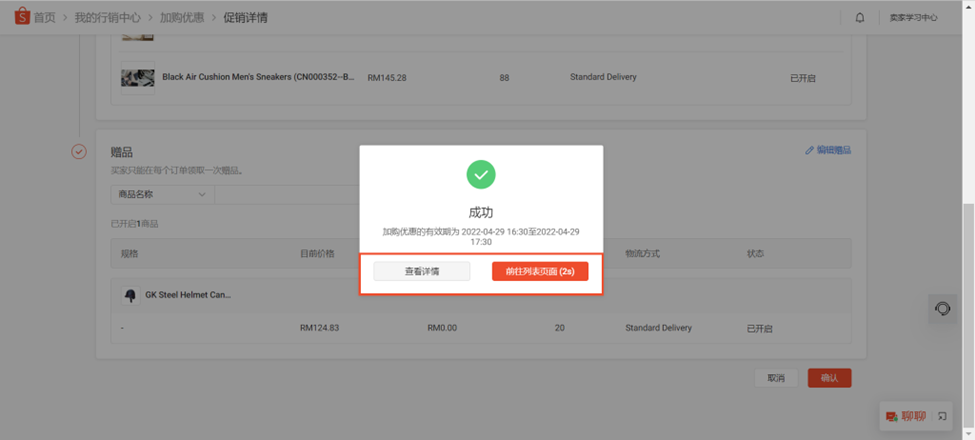Click the pencil icon next to 编辑赠品
The width and height of the screenshot is (975, 440).
pyautogui.click(x=809, y=150)
